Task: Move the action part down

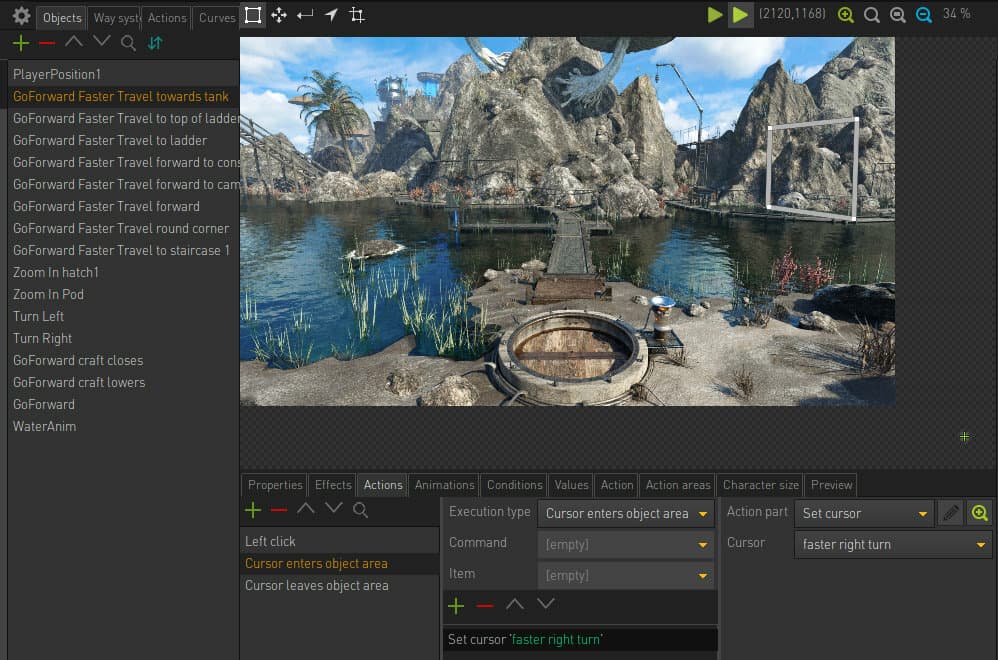Action: pos(545,604)
